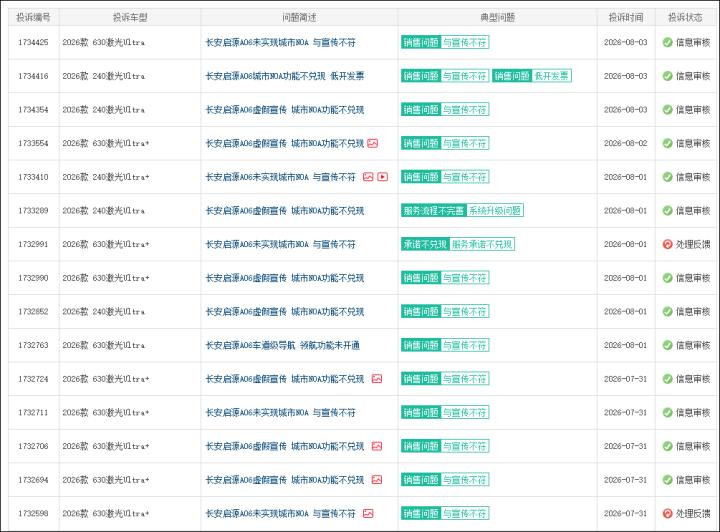Click green check status icon for complaint 1732711
Viewport: 720px width, 532px height.
668,413
